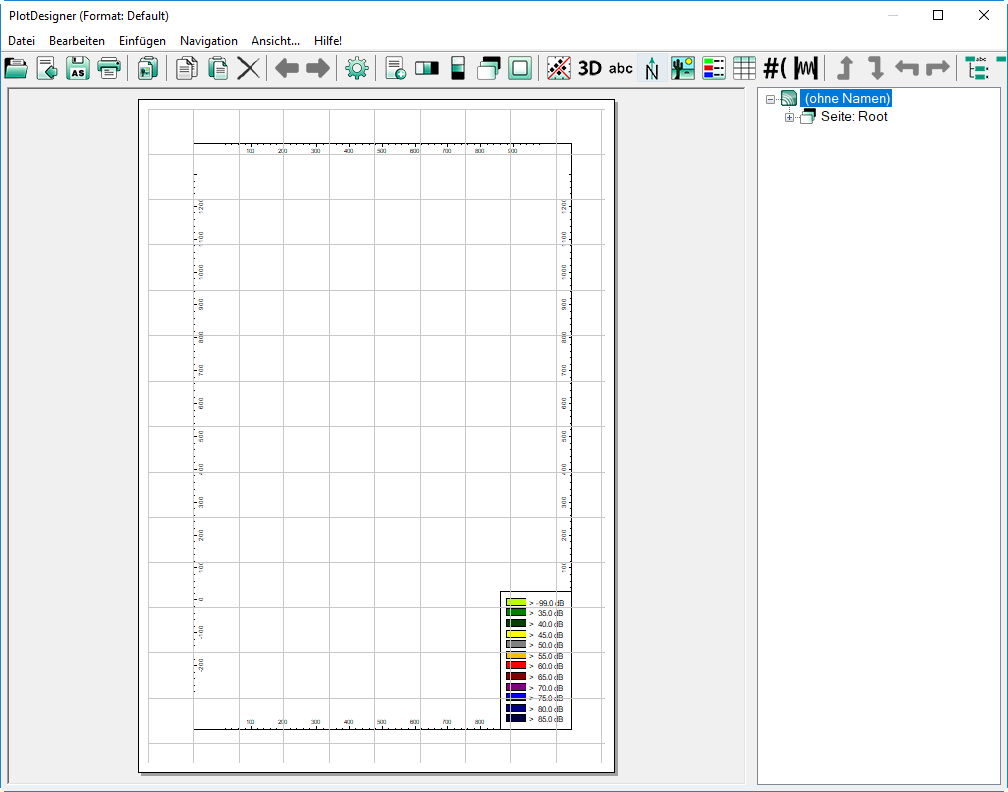Maximize the PlotDesigner window
The image size is (1008, 792).
point(938,15)
